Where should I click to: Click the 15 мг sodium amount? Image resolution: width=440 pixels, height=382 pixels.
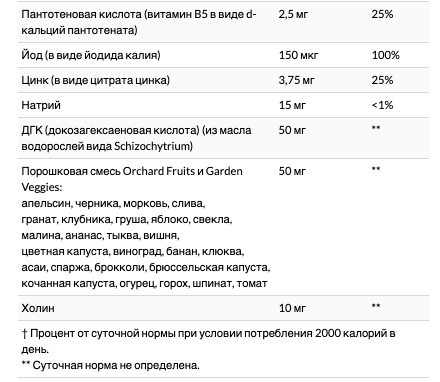292,105
